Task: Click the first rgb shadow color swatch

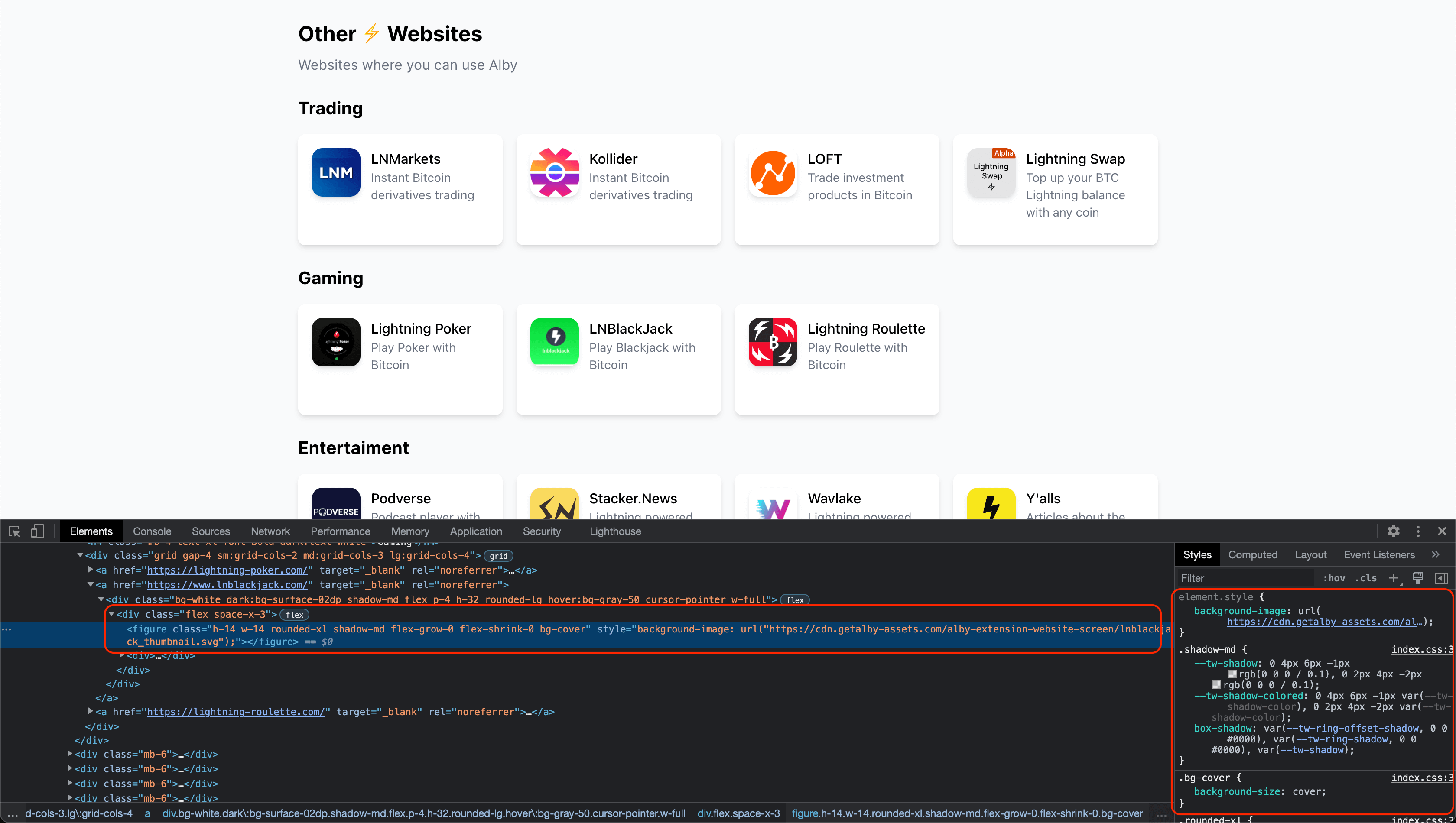Action: 1232,674
